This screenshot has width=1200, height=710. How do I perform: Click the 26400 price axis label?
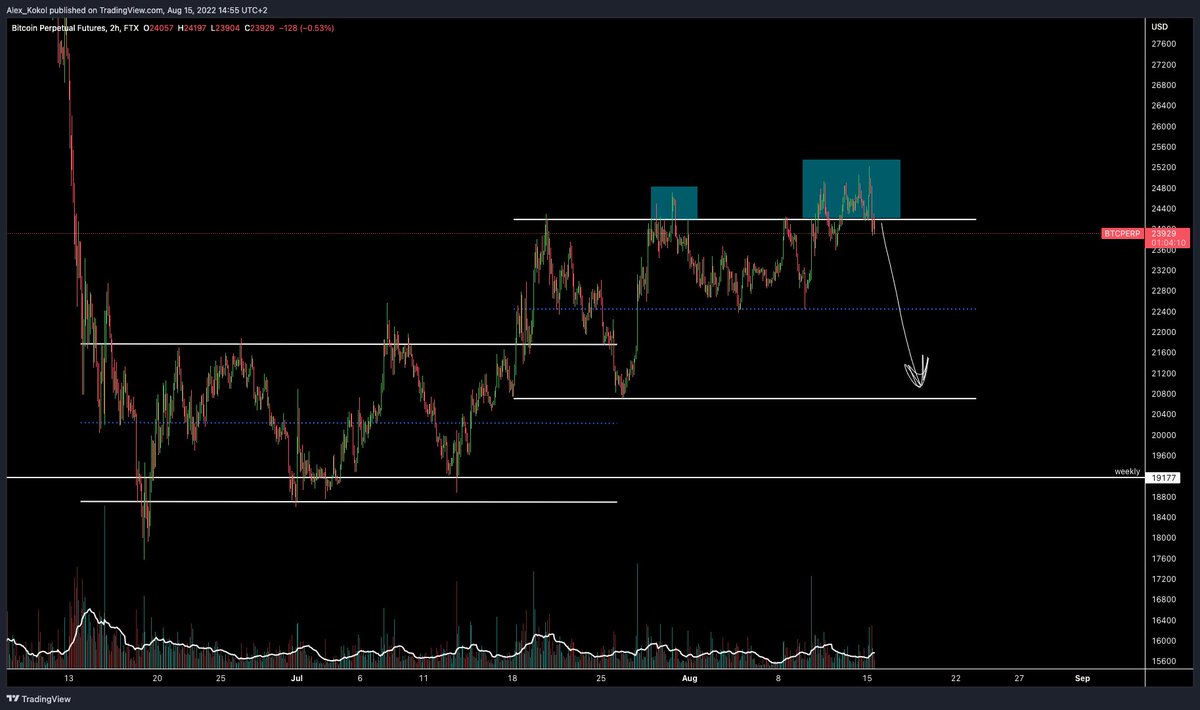(1162, 105)
